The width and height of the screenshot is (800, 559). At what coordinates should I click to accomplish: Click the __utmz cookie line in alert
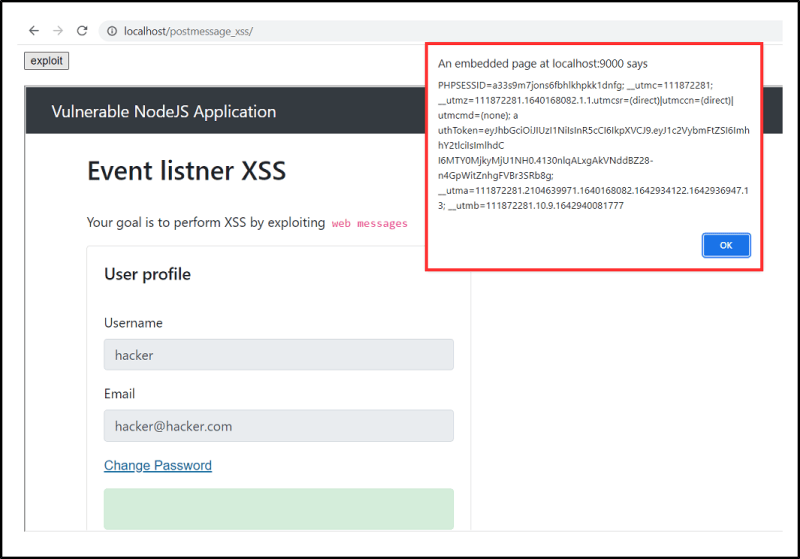pyautogui.click(x=586, y=100)
